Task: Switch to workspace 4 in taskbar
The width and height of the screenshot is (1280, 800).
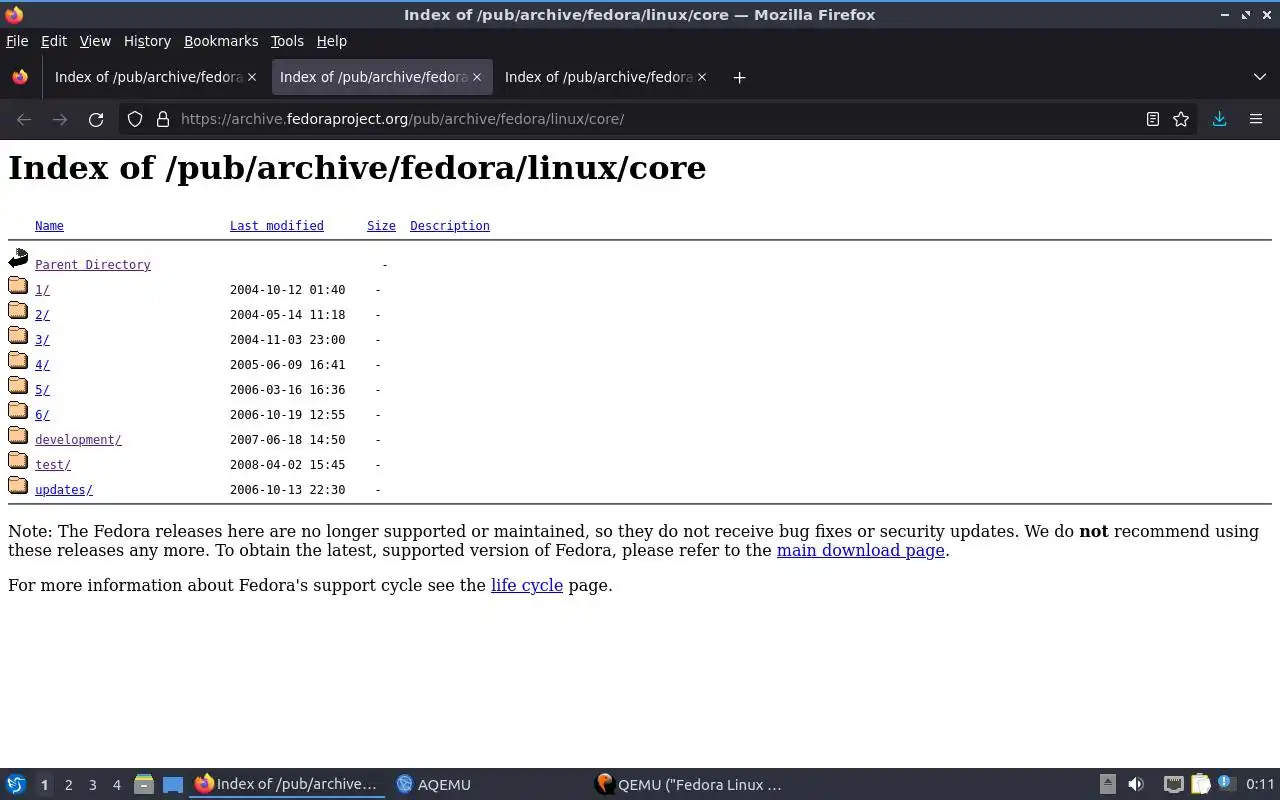Action: [116, 785]
